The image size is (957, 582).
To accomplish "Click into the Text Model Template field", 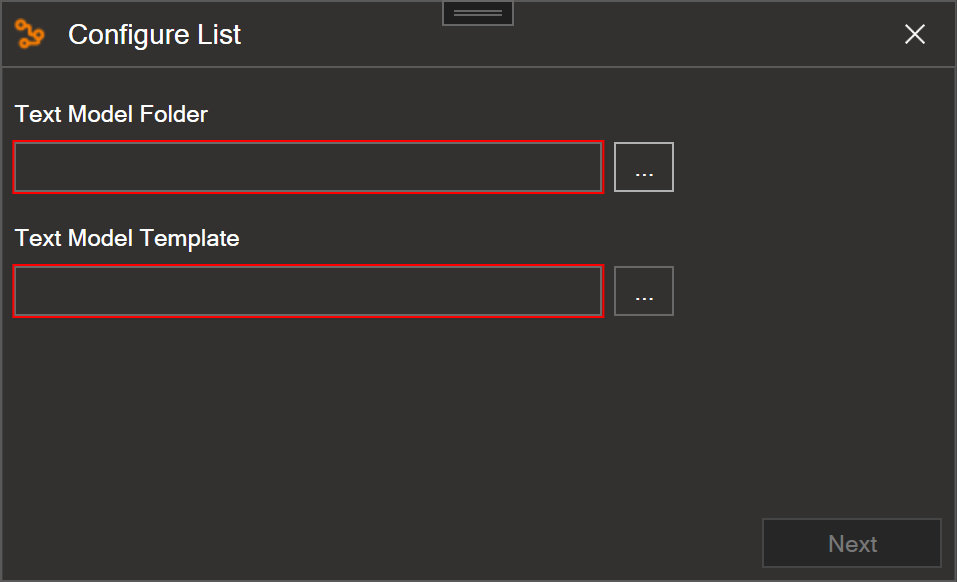I will [308, 291].
